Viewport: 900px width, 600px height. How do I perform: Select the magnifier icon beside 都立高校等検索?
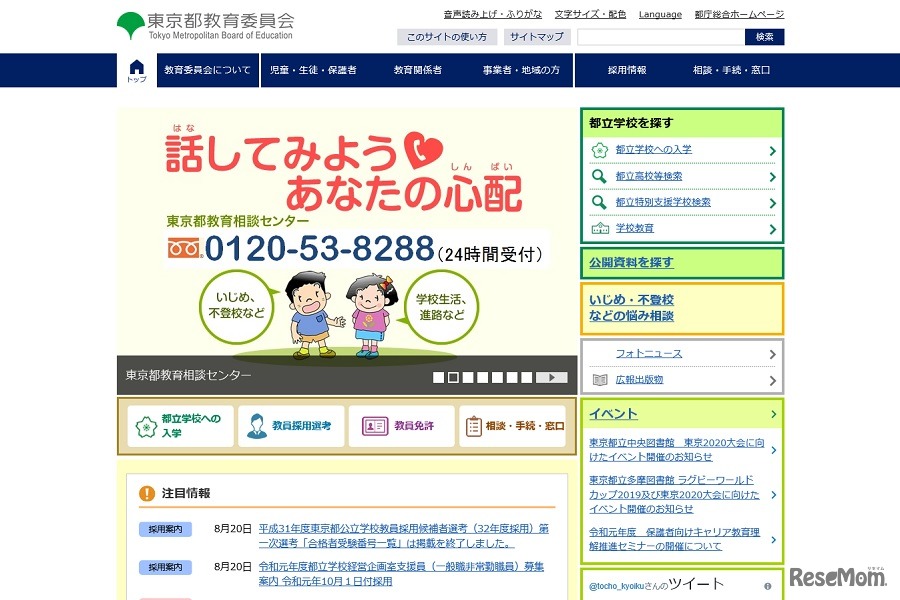click(x=597, y=176)
